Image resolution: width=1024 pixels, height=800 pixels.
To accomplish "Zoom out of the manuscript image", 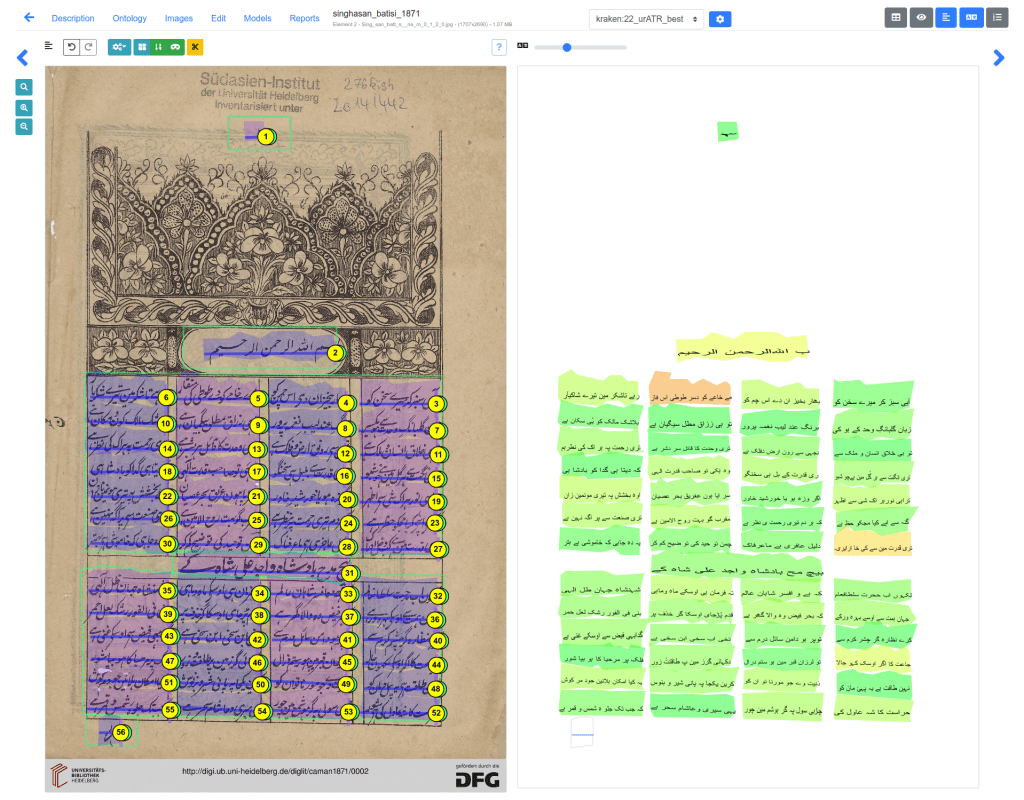I will (24, 127).
